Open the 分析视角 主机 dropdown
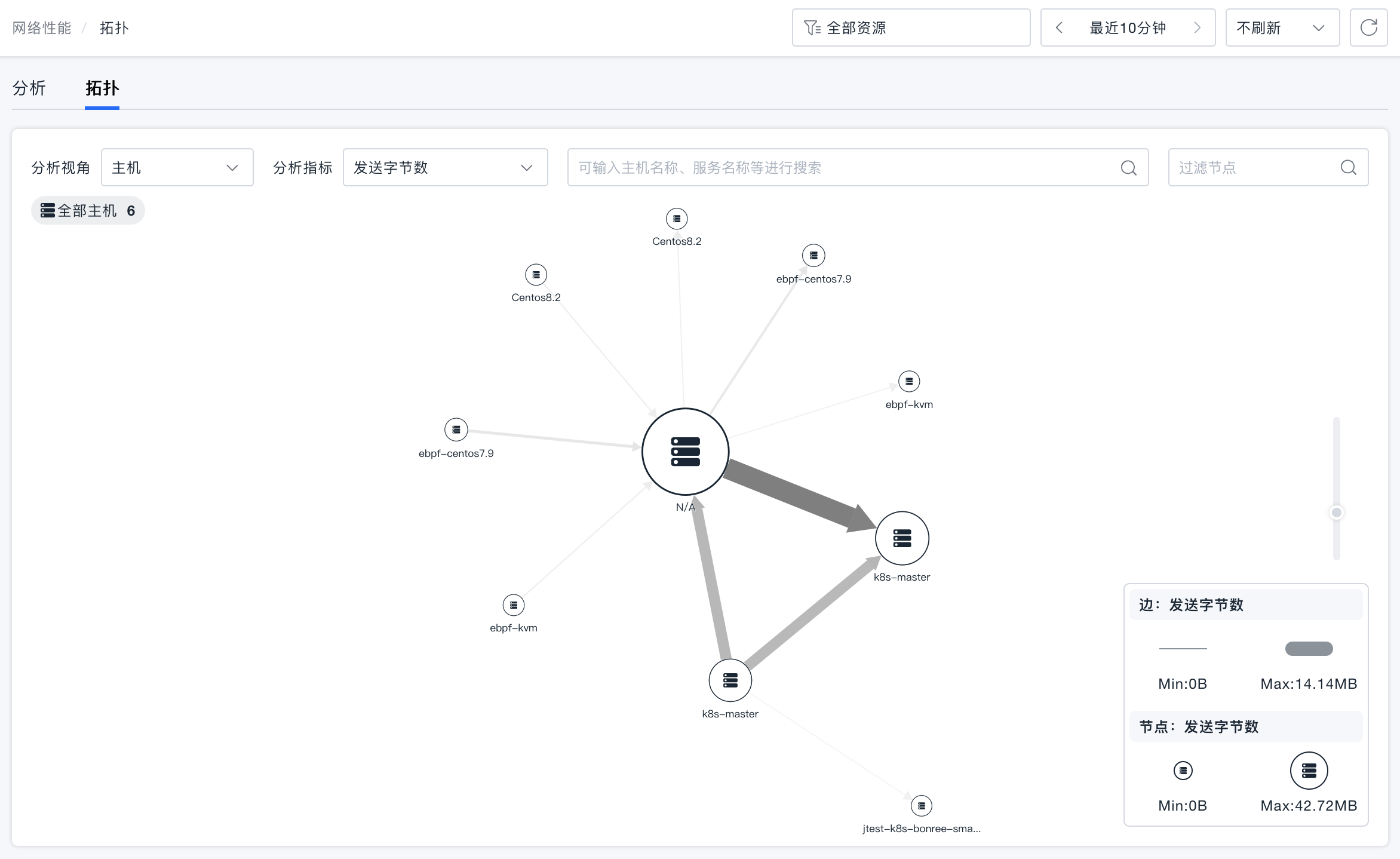1400x859 pixels. 177,168
